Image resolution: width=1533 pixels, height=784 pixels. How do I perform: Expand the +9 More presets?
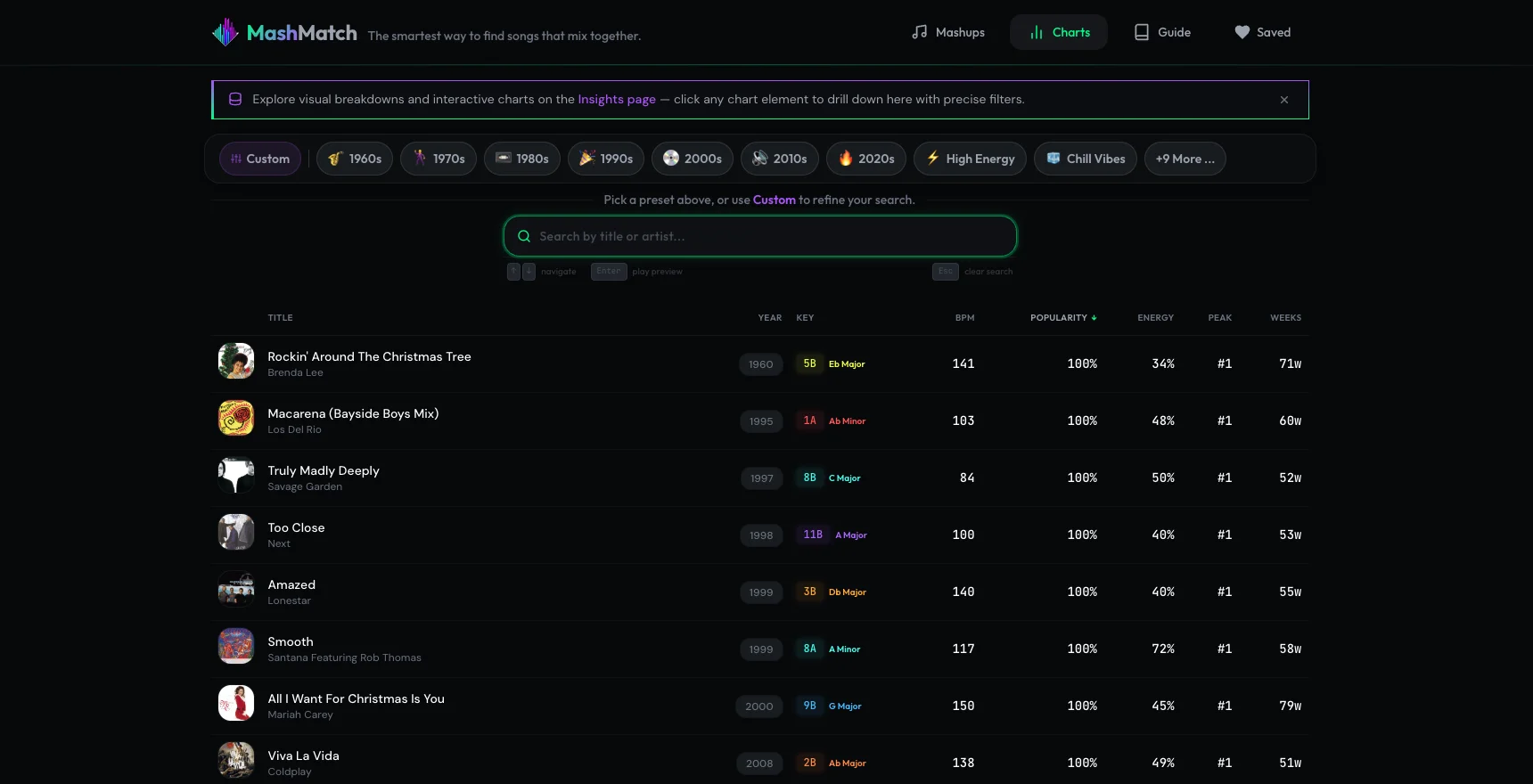pos(1185,159)
